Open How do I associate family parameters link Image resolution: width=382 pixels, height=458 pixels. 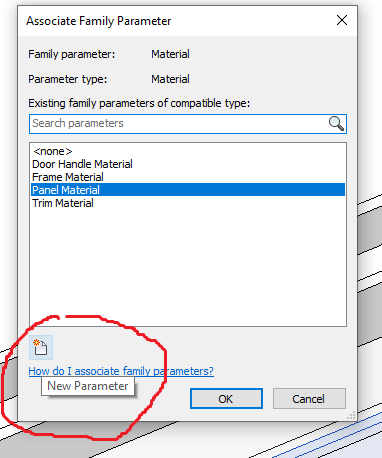click(121, 371)
